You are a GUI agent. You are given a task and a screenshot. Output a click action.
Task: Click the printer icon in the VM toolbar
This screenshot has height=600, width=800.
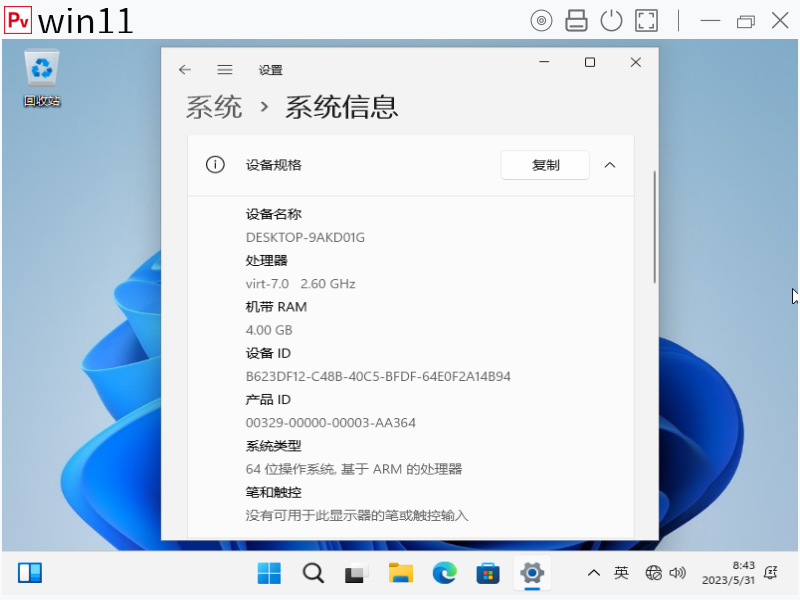576,21
